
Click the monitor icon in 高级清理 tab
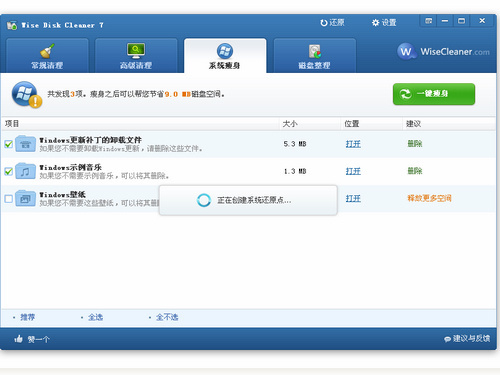coord(136,51)
